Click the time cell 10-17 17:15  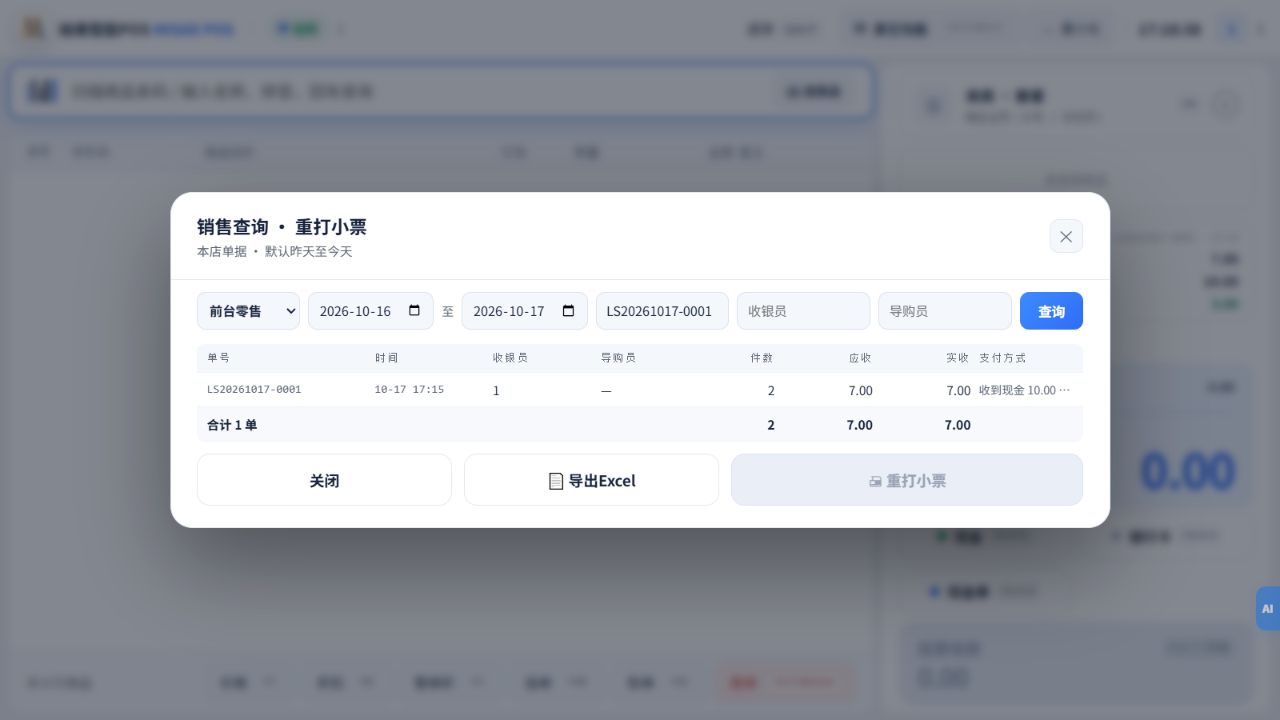[409, 390]
